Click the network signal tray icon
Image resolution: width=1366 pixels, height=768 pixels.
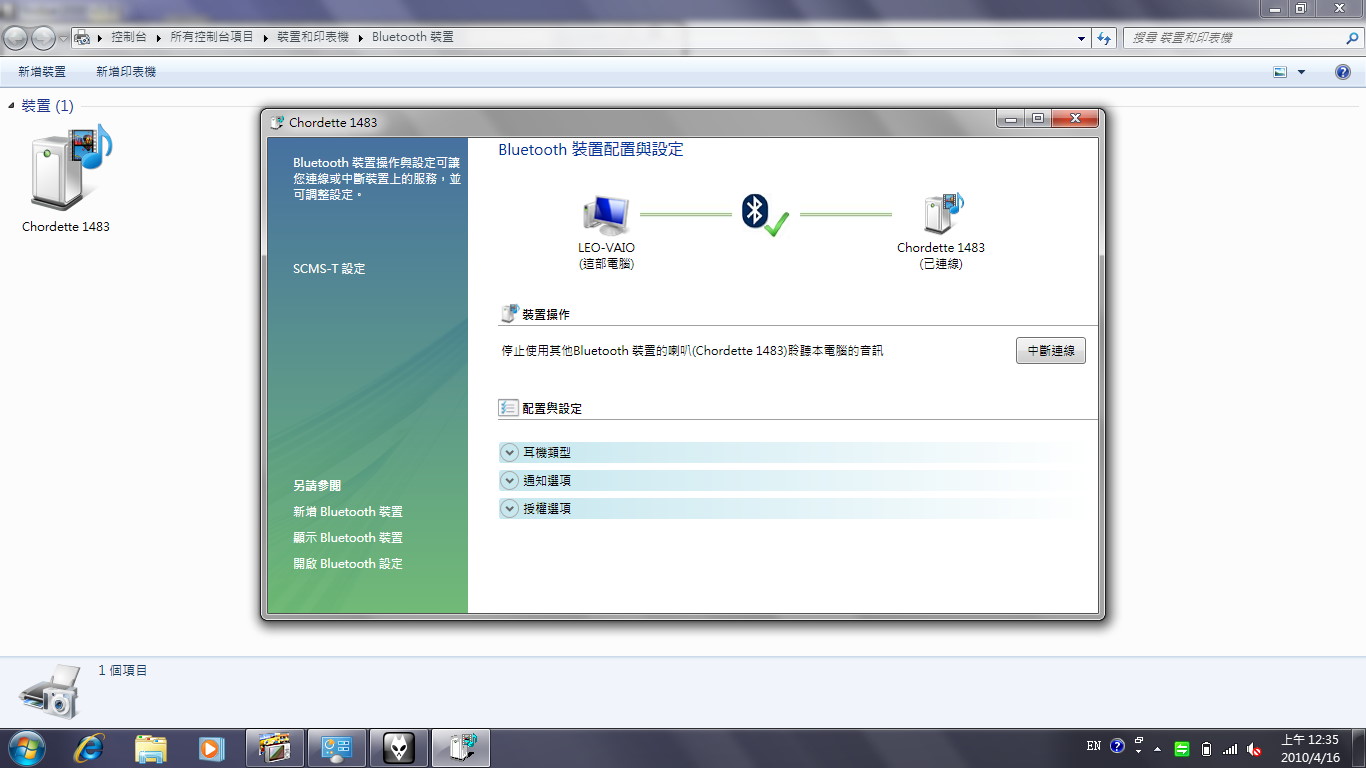[1230, 748]
